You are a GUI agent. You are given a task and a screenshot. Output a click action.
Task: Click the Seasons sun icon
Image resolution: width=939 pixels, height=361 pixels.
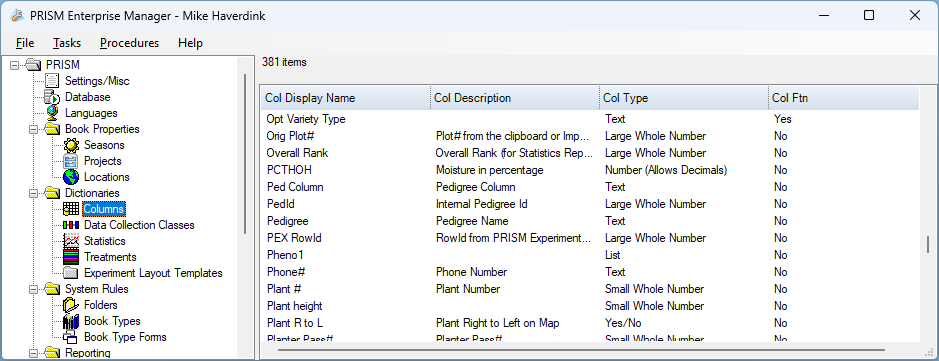(71, 145)
